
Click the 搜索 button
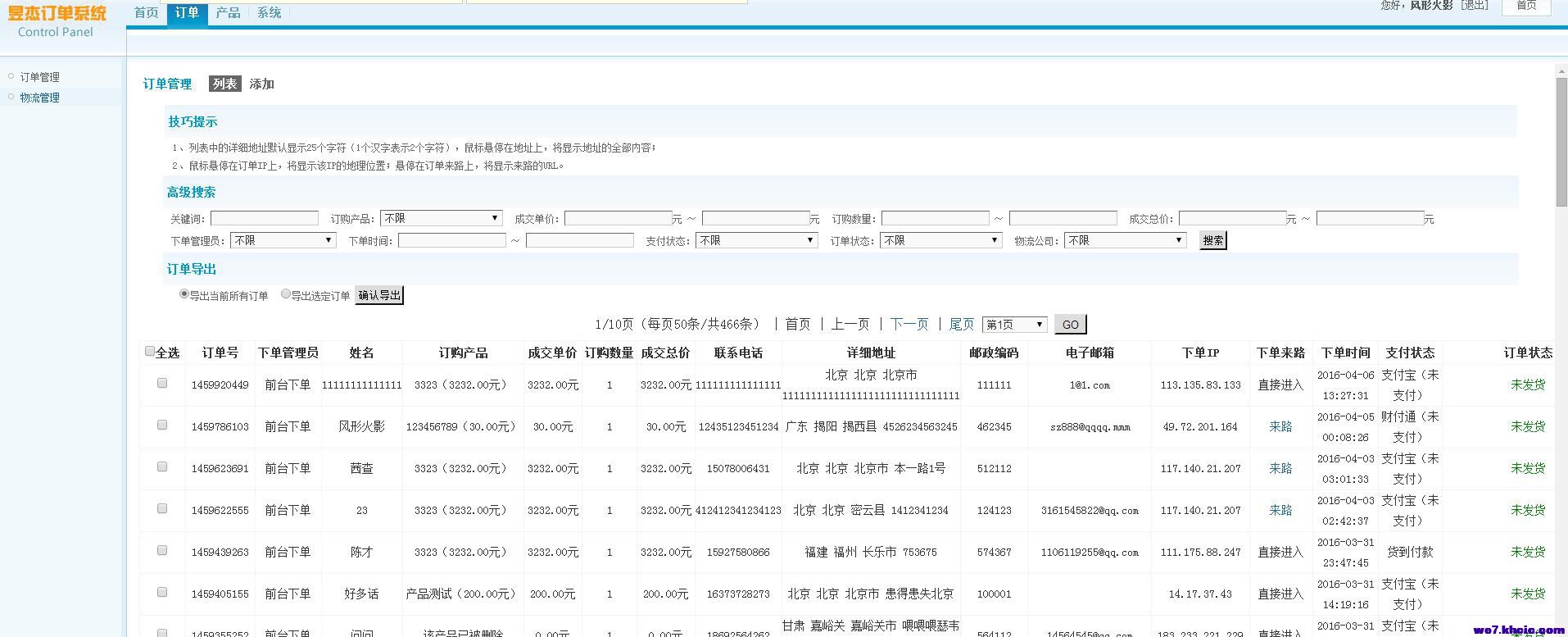point(1213,240)
